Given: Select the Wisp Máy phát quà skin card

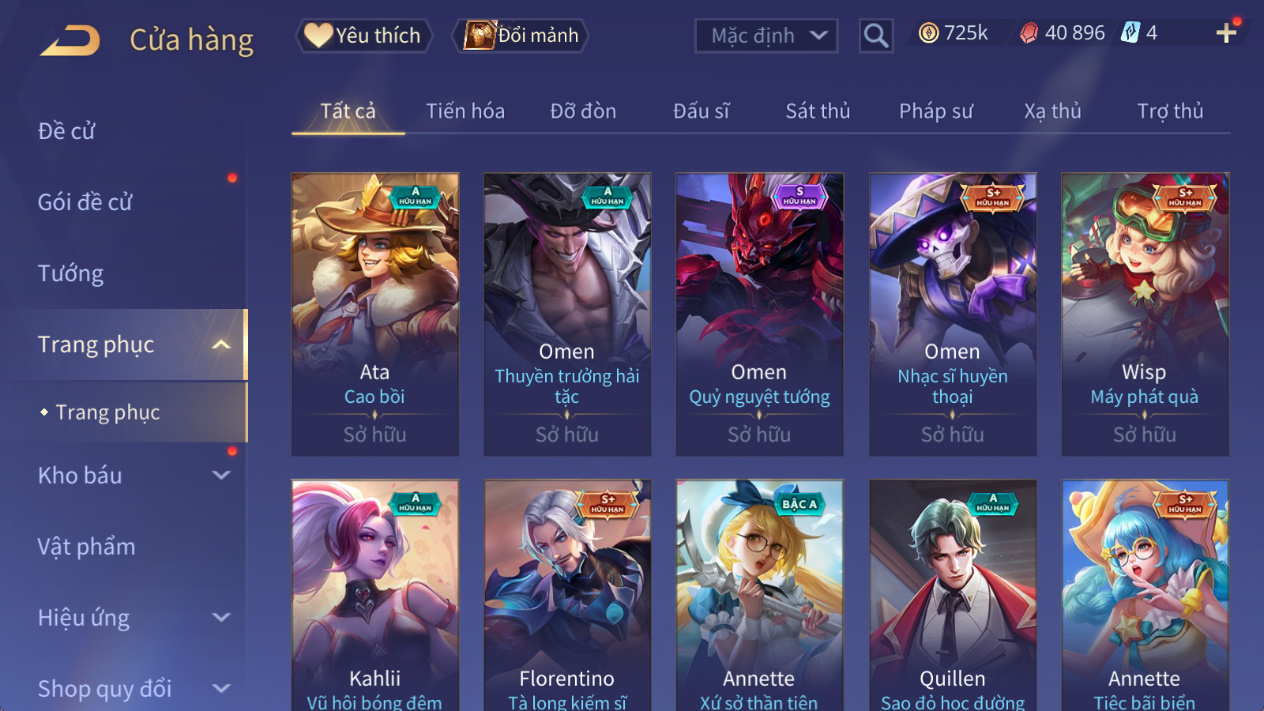Looking at the screenshot, I should pos(1145,315).
